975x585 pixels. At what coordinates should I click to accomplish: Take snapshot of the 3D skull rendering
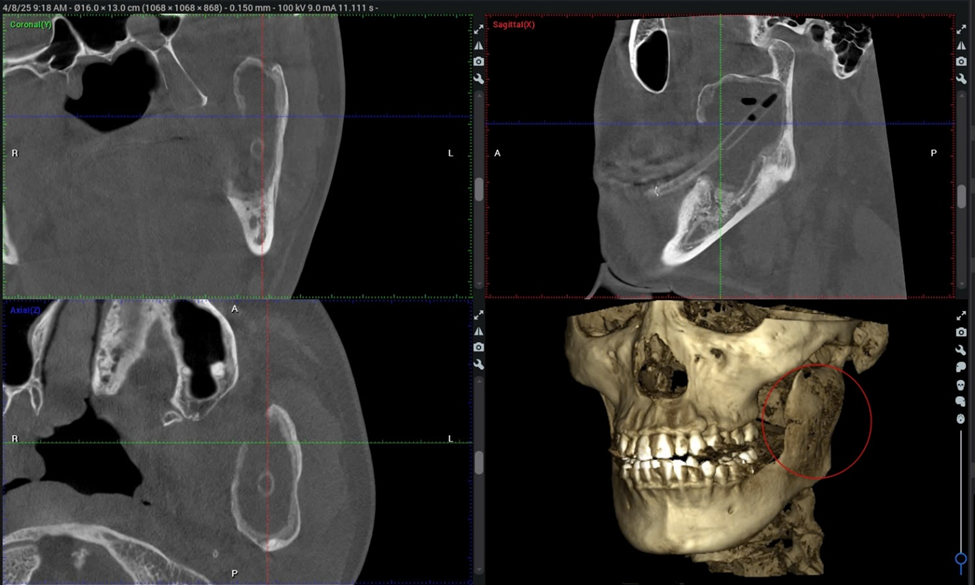[x=961, y=332]
